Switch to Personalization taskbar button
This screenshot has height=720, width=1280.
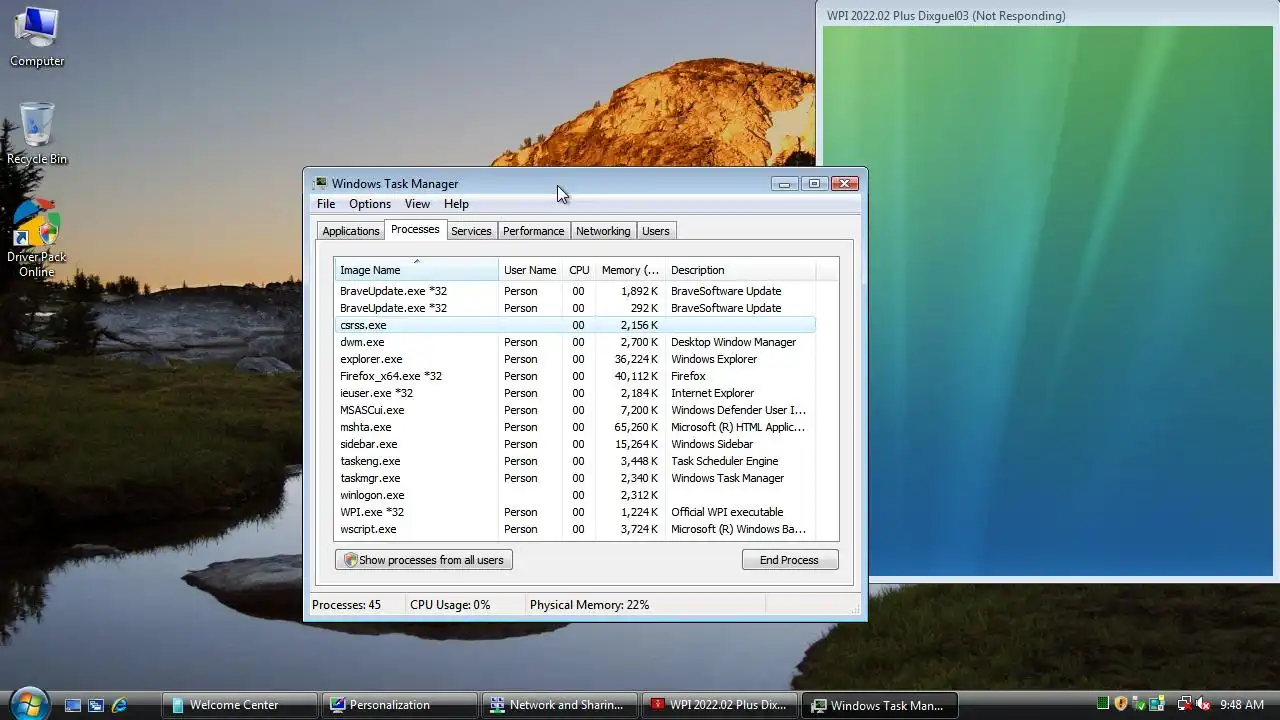[400, 705]
